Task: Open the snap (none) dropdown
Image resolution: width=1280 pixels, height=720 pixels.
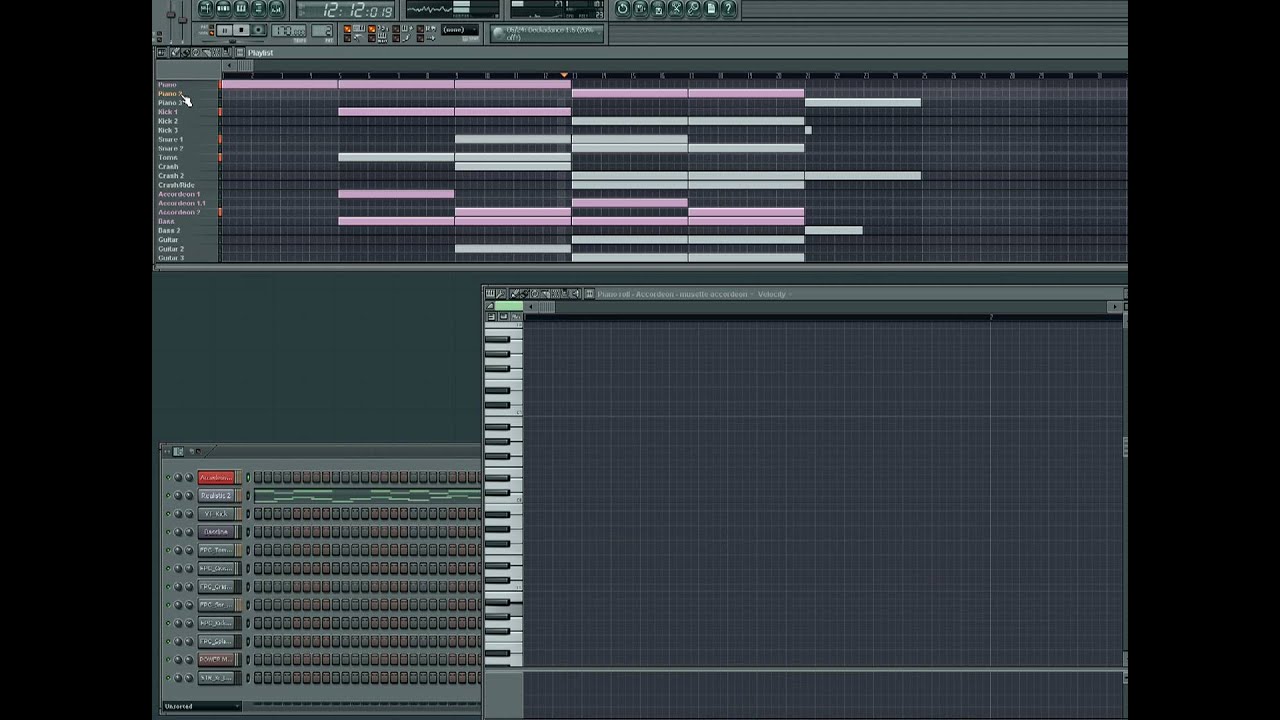Action: pos(460,29)
